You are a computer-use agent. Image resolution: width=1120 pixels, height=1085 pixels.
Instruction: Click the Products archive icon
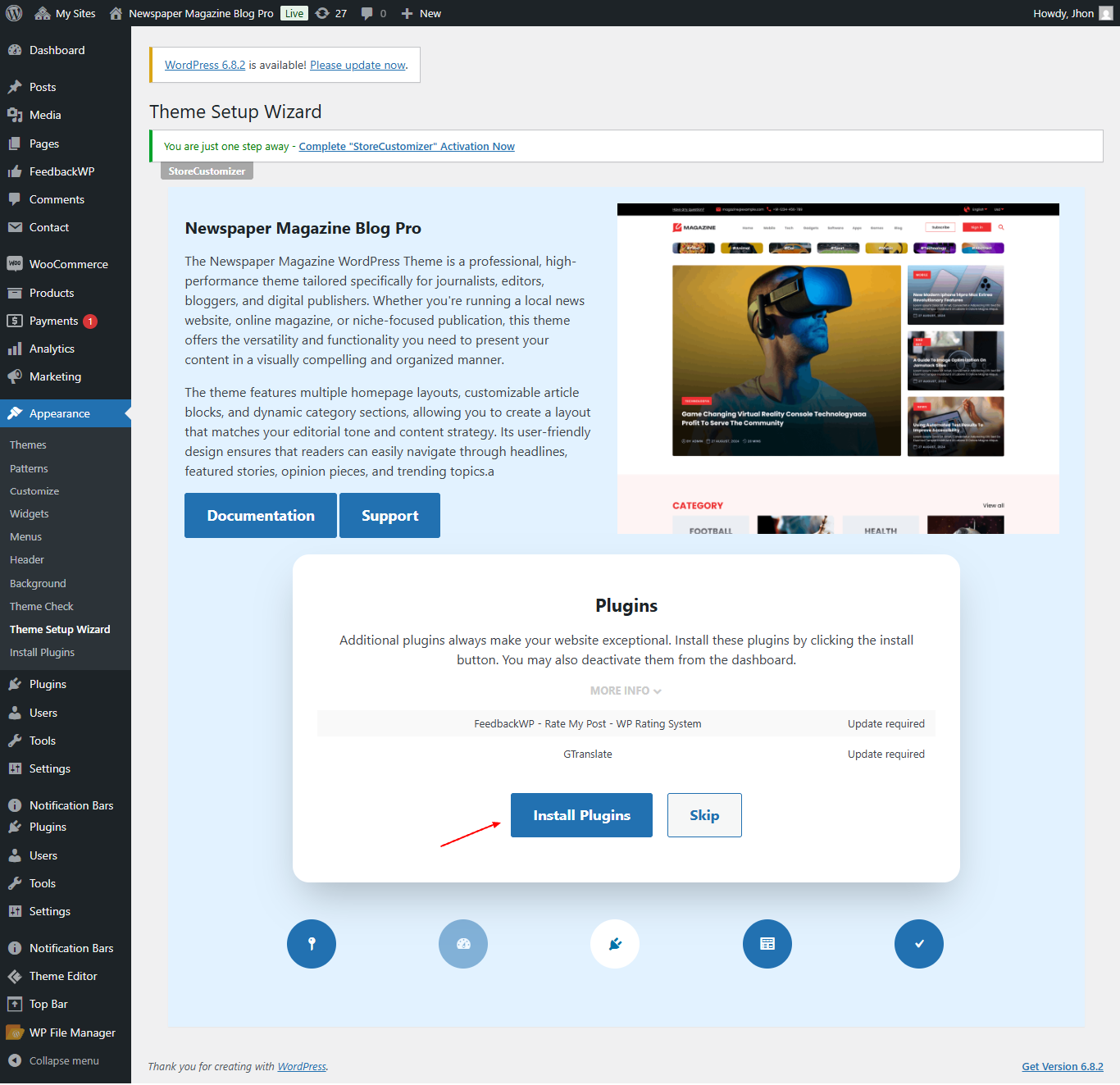[15, 293]
